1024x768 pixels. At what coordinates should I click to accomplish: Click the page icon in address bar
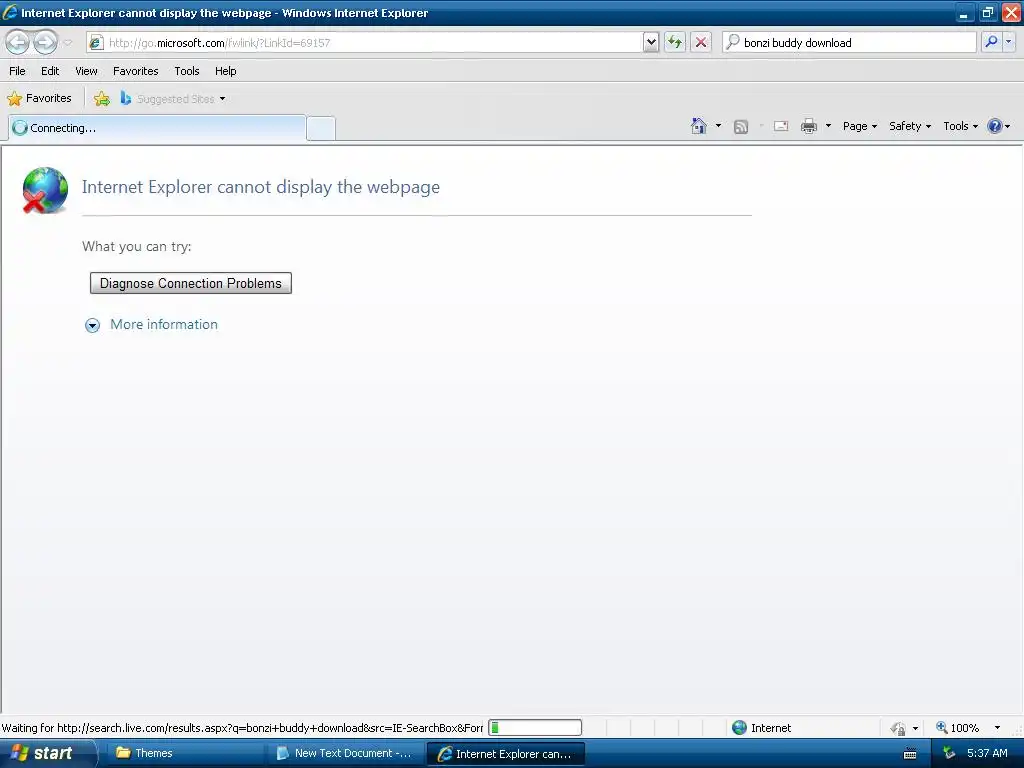click(x=97, y=42)
